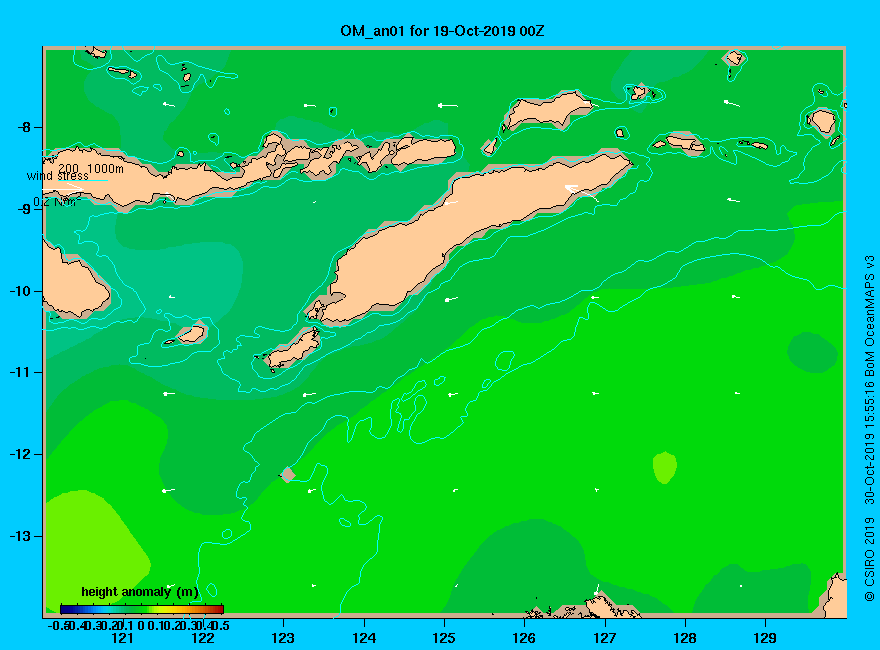Click the longitude label 127

[x=604, y=638]
